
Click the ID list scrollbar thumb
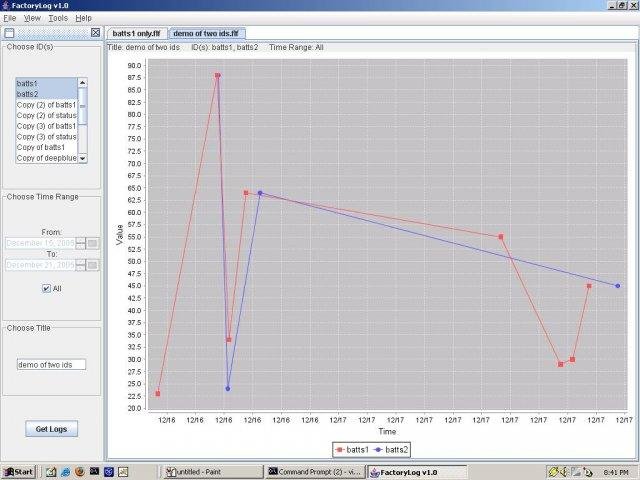click(x=82, y=106)
